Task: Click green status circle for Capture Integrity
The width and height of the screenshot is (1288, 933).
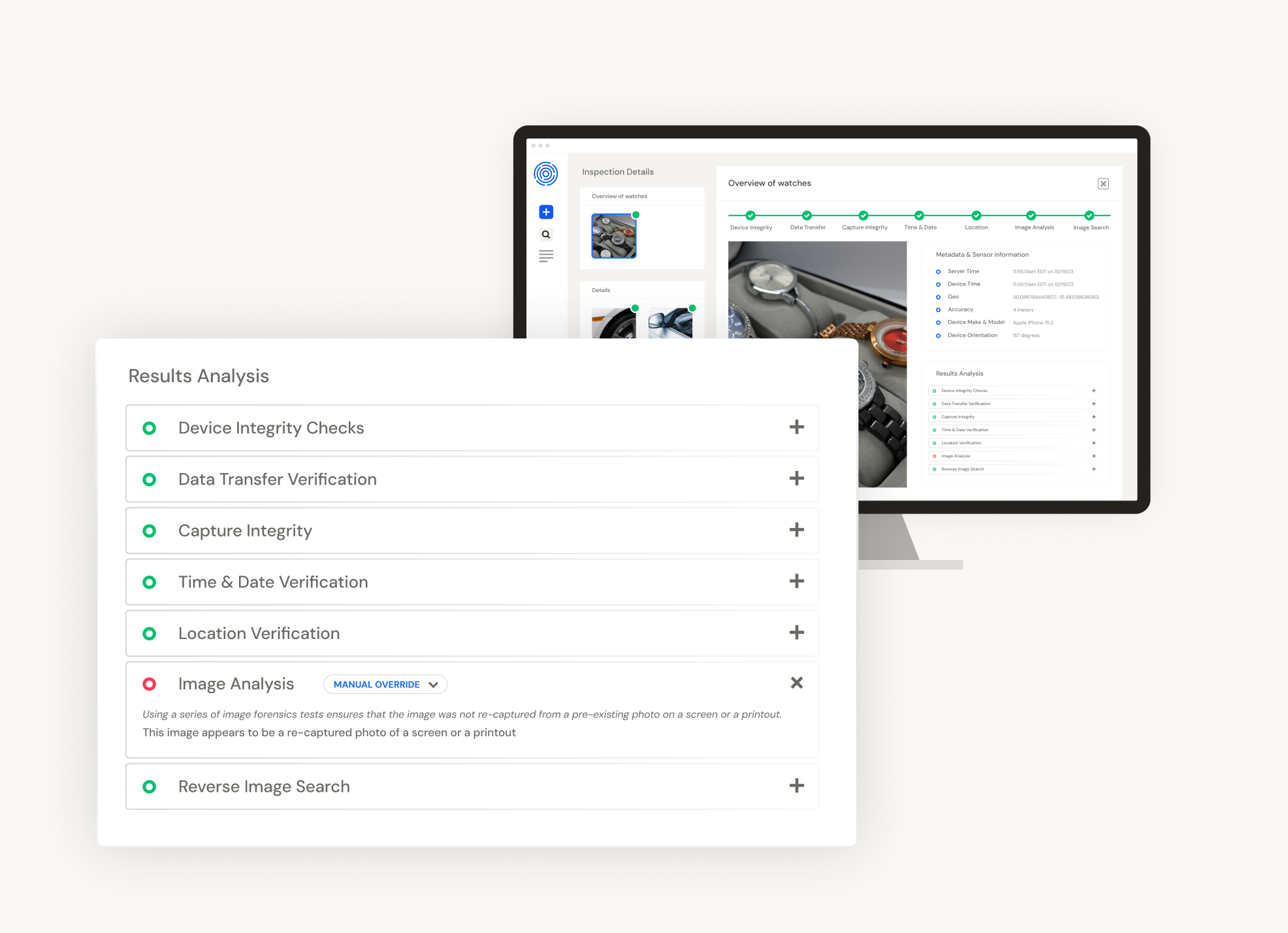Action: [x=150, y=531]
